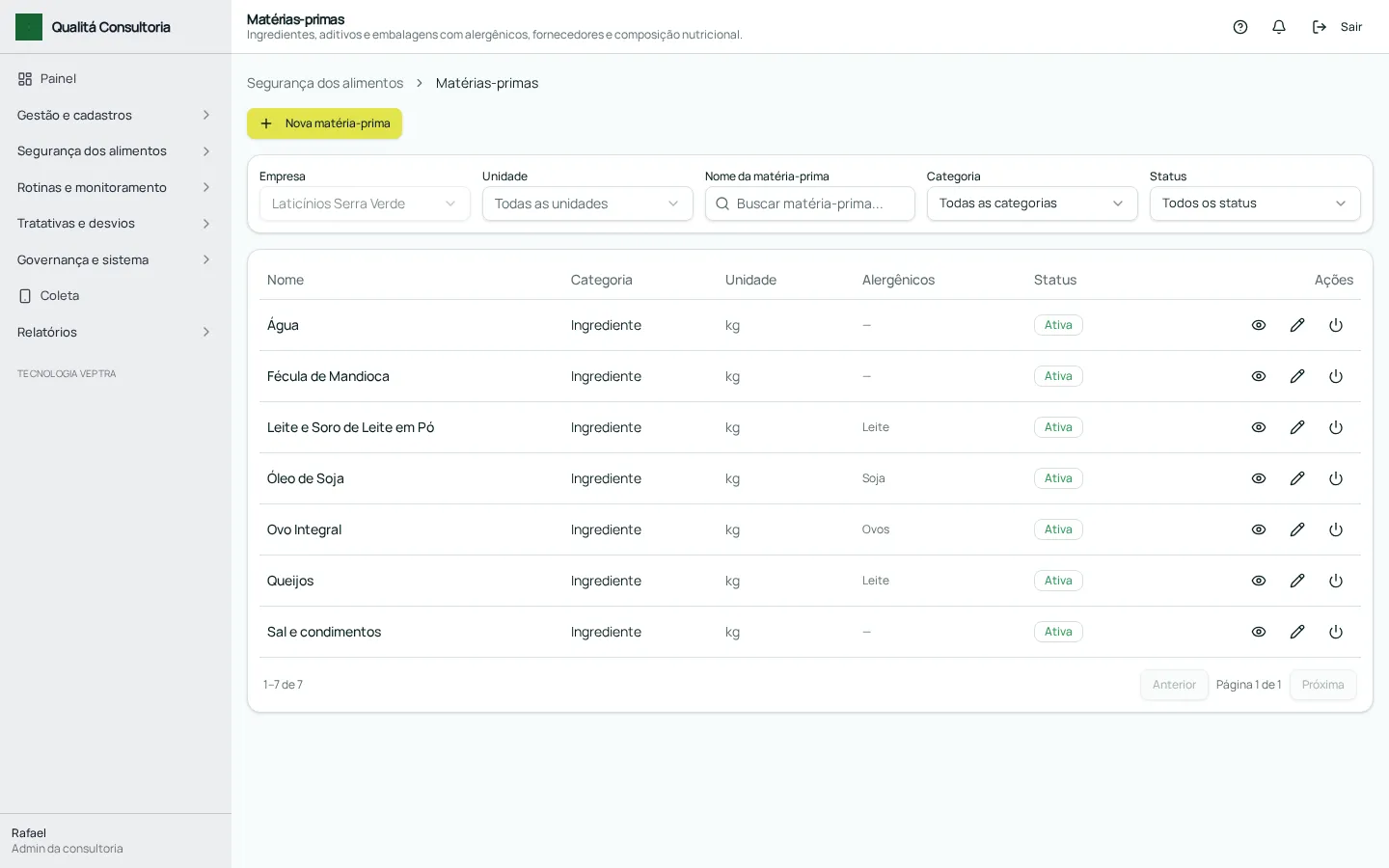
Task: Edit Ovo Integral entry
Action: pos(1297,529)
